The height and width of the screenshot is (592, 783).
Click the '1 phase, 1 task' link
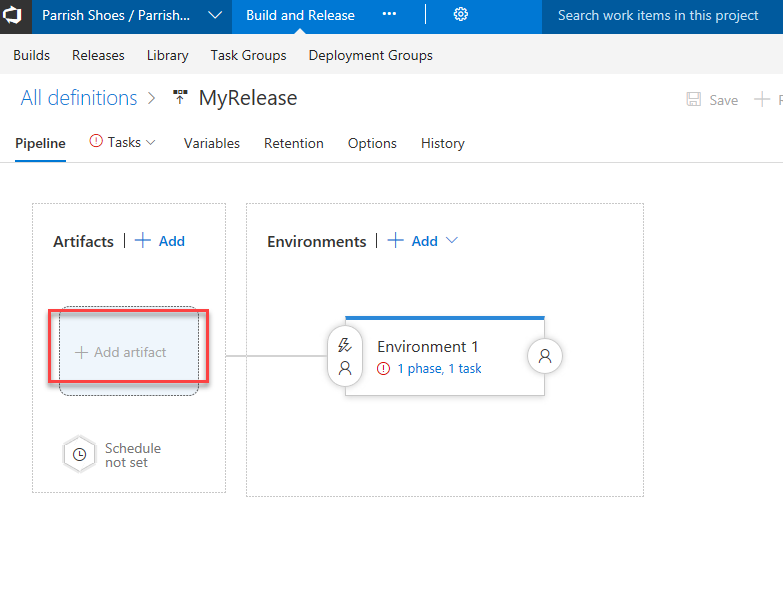[x=439, y=369]
